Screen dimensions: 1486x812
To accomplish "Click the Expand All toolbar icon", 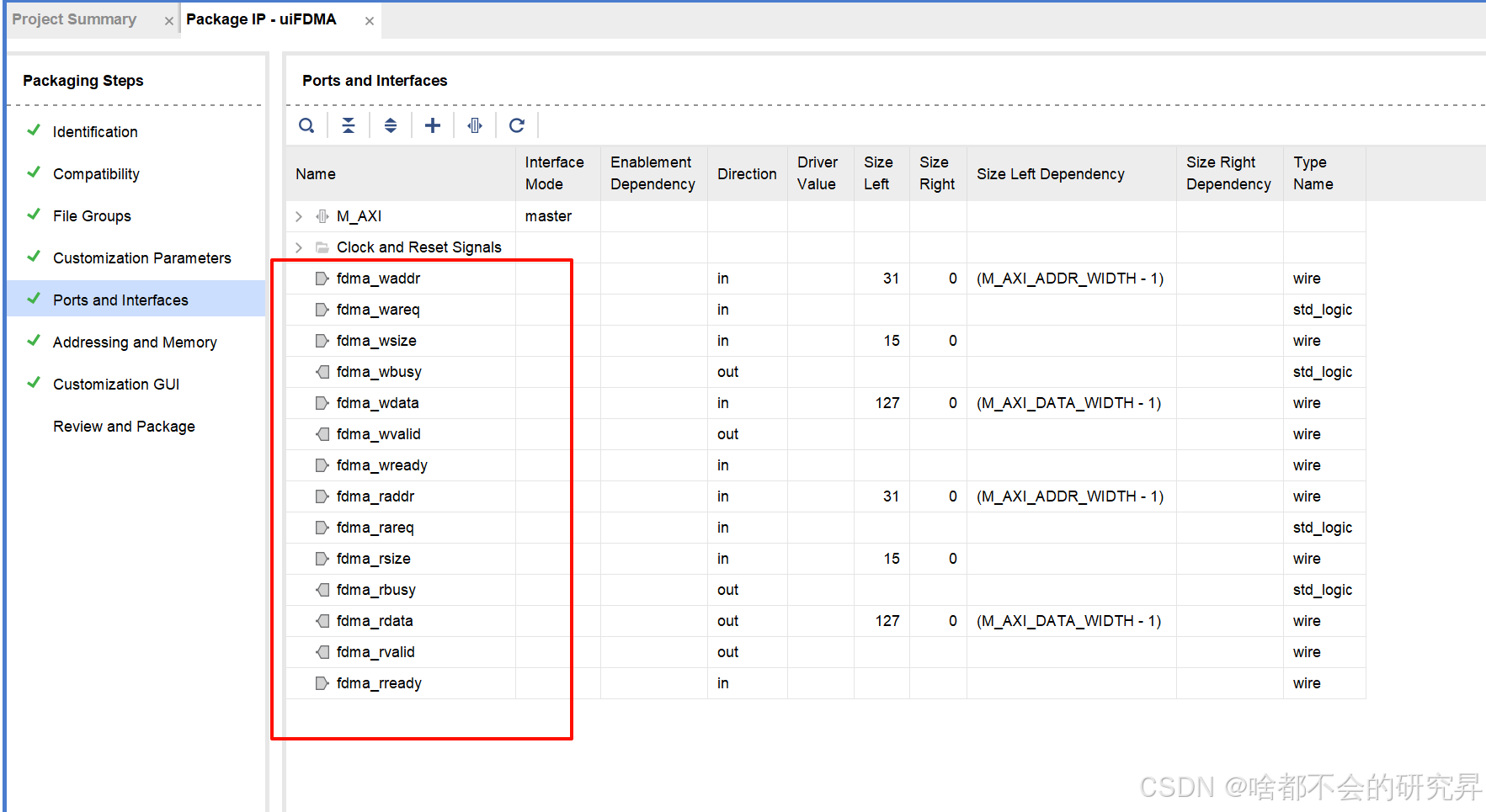I will [391, 125].
